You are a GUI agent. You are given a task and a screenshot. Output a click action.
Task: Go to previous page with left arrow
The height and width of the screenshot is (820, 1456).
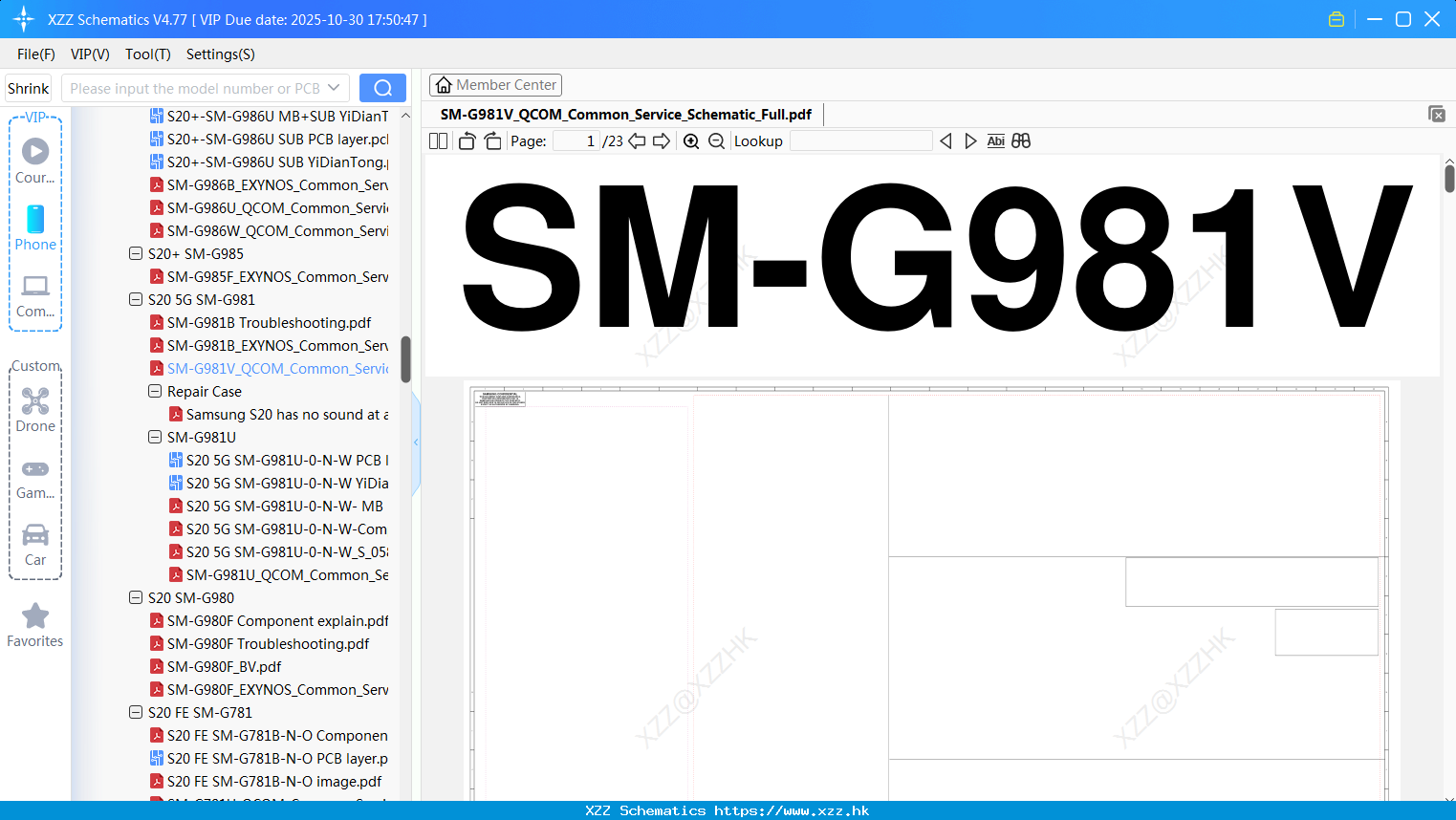pyautogui.click(x=637, y=141)
